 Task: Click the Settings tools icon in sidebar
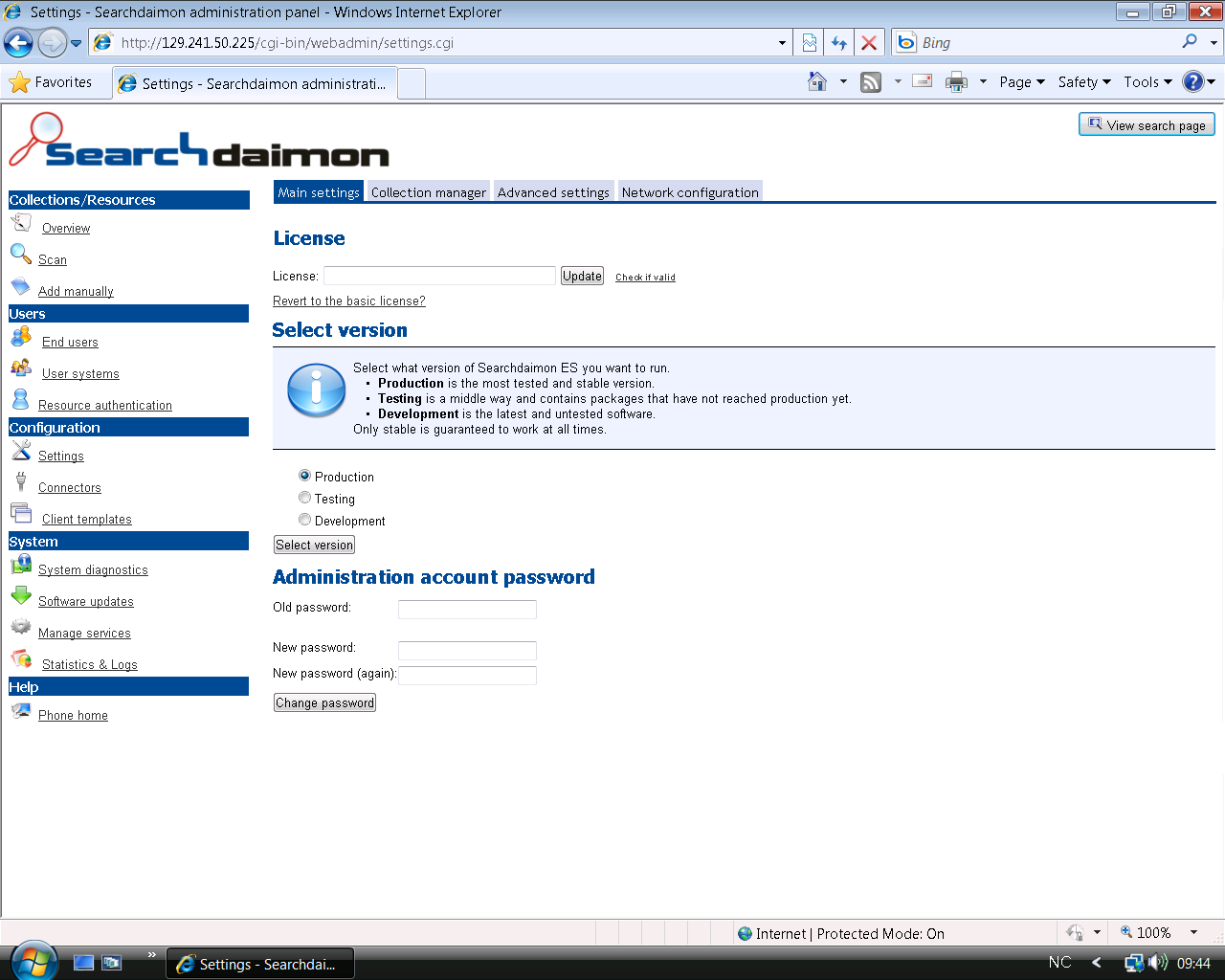point(21,450)
